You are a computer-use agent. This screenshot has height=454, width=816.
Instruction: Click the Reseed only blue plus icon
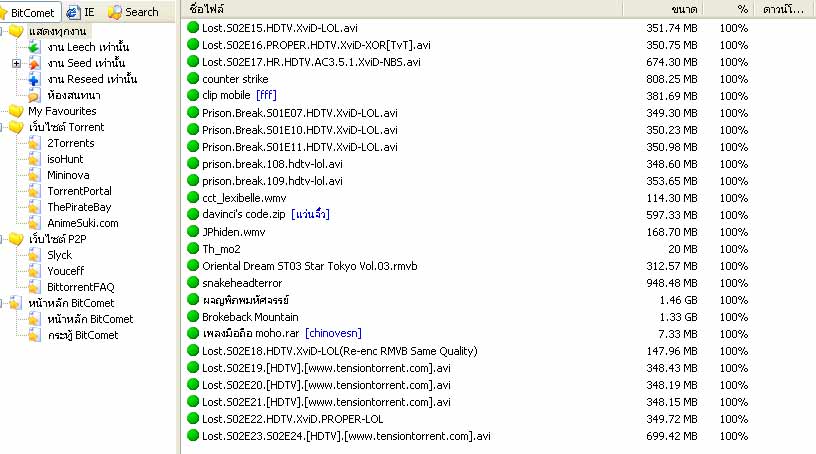click(34, 80)
